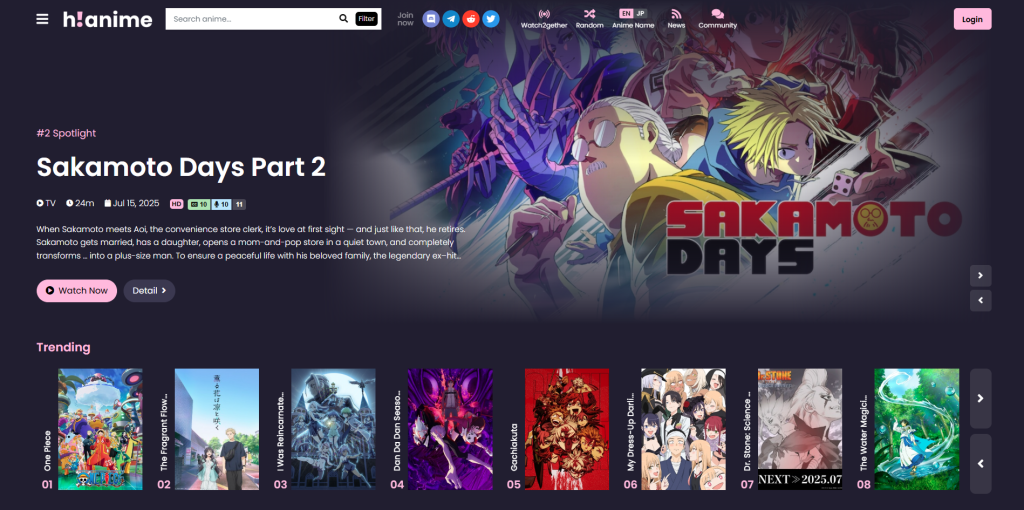Open the Telegram channel icon

click(x=451, y=19)
